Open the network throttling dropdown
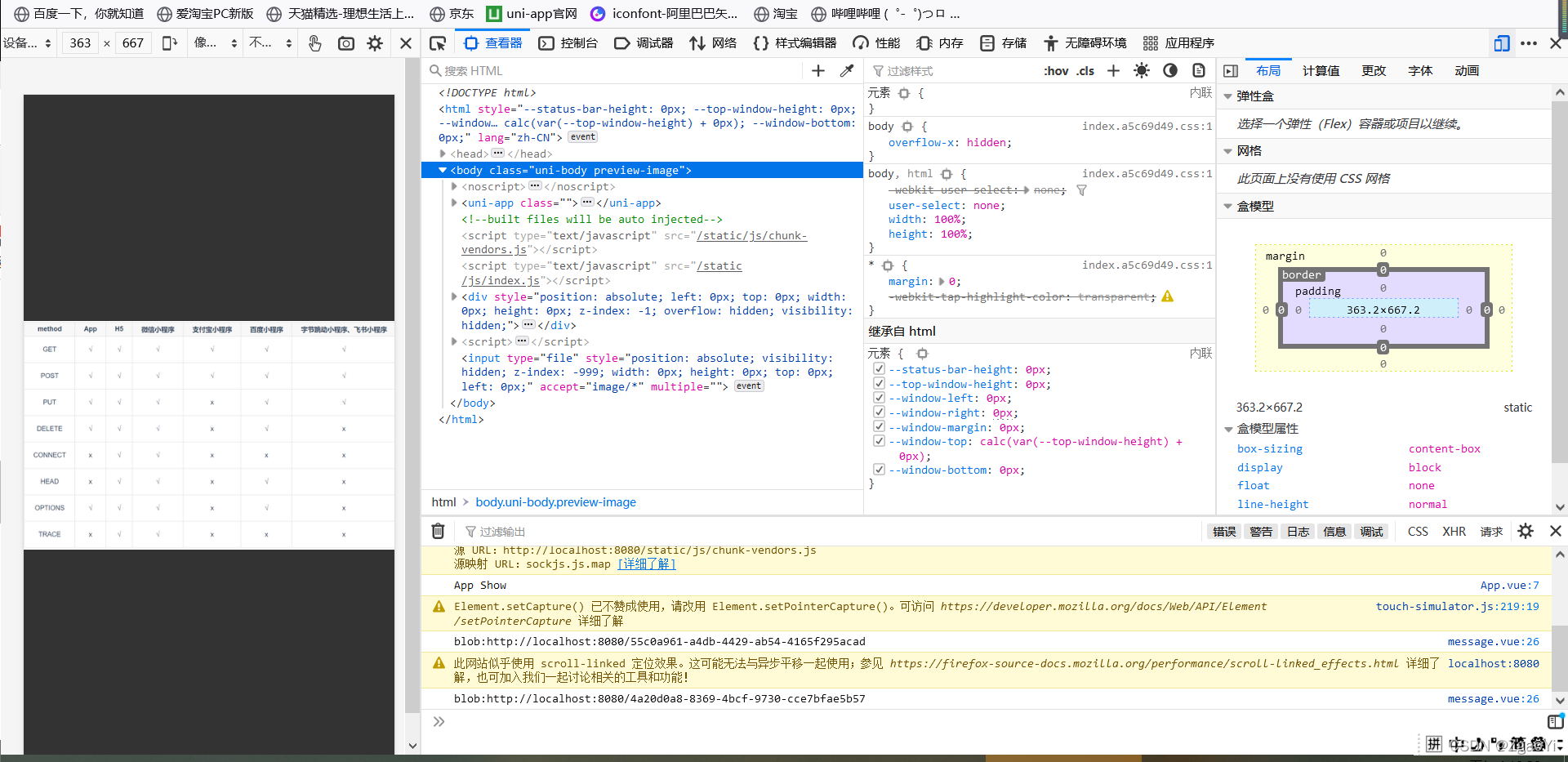This screenshot has width=1568, height=762. tap(271, 43)
